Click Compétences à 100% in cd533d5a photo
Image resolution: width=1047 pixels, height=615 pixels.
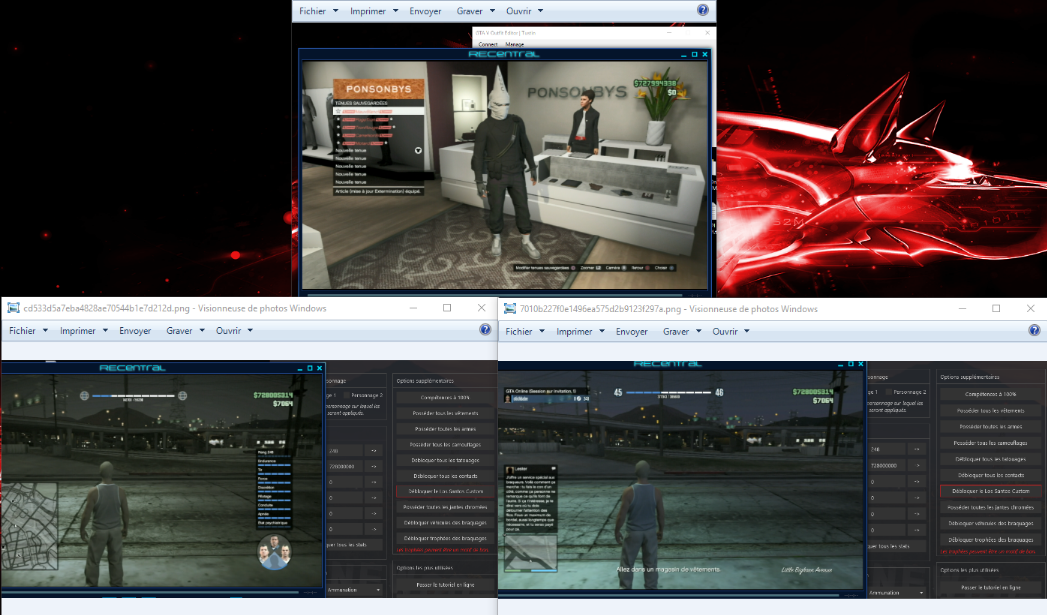pyautogui.click(x=445, y=397)
